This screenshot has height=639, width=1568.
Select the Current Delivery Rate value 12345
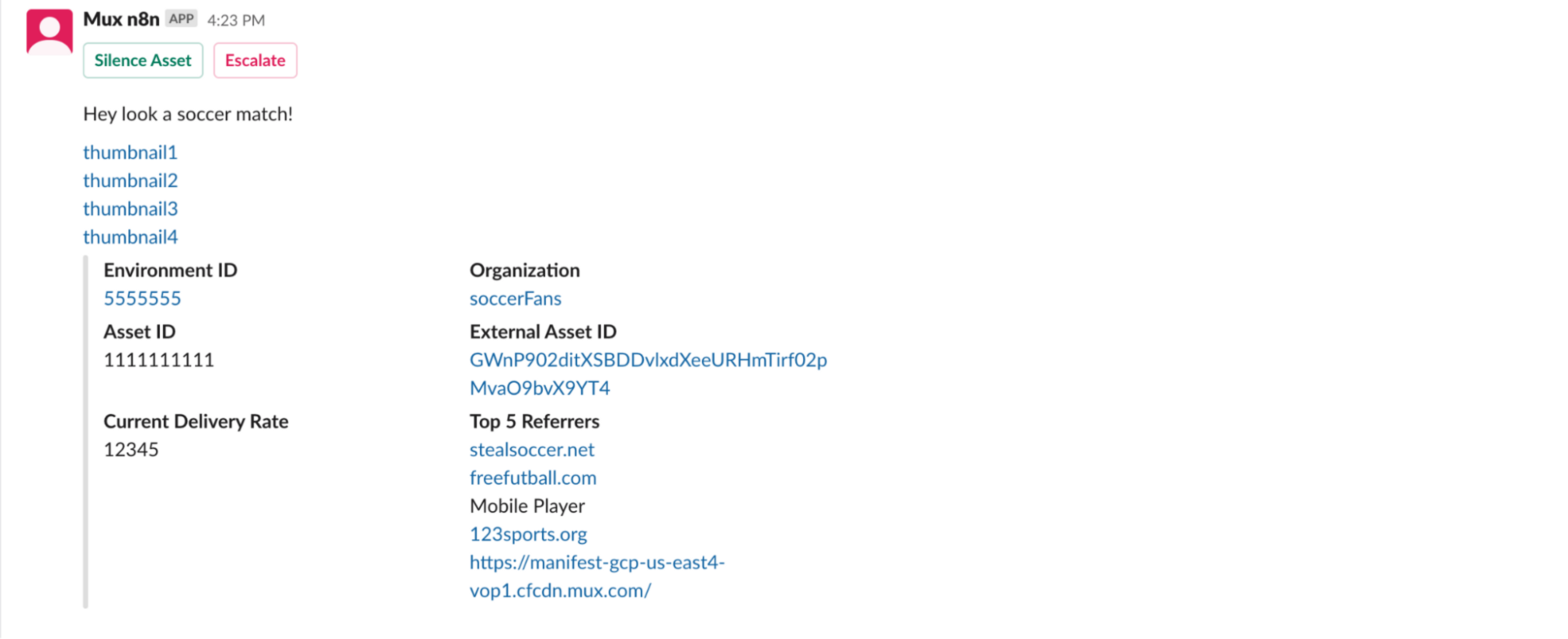[131, 449]
